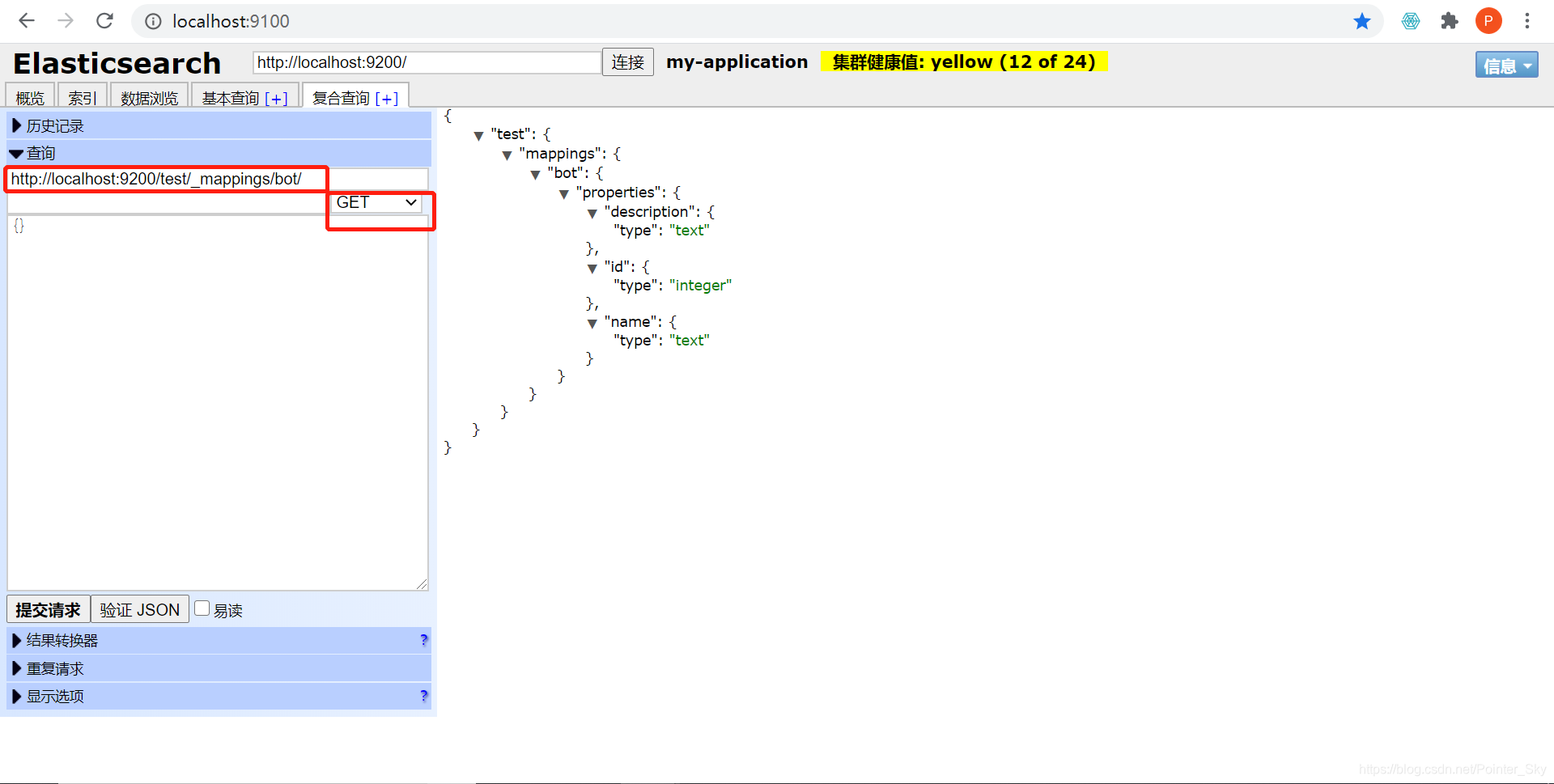Expand the 历史记录 history section

coord(219,125)
